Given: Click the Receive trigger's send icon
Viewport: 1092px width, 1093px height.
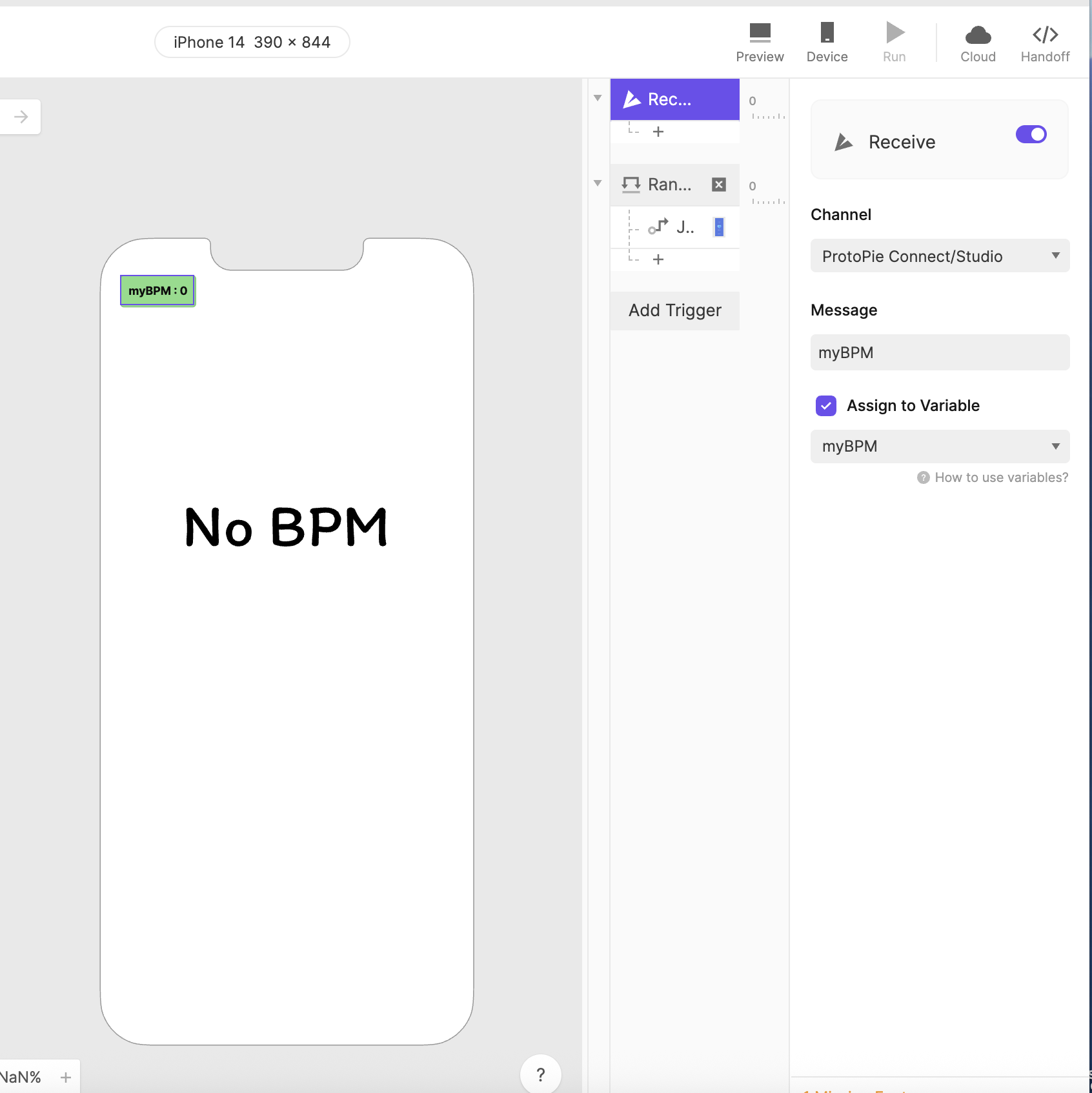Looking at the screenshot, I should pos(632,99).
